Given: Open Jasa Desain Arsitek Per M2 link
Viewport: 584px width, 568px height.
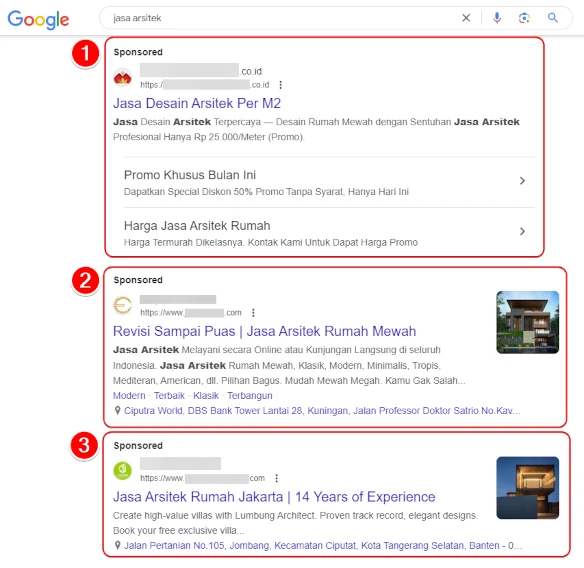Looking at the screenshot, I should (x=197, y=103).
